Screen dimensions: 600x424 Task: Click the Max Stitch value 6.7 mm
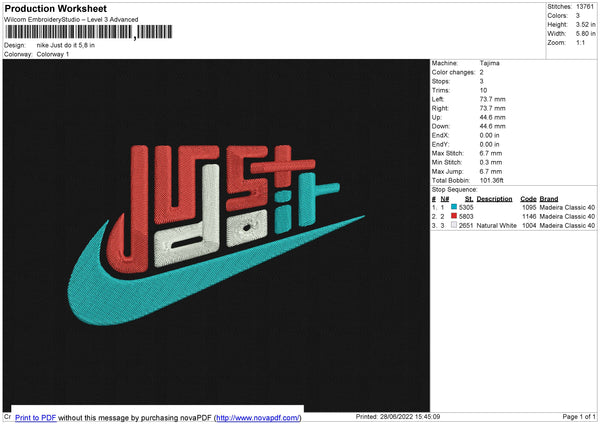[x=491, y=153]
